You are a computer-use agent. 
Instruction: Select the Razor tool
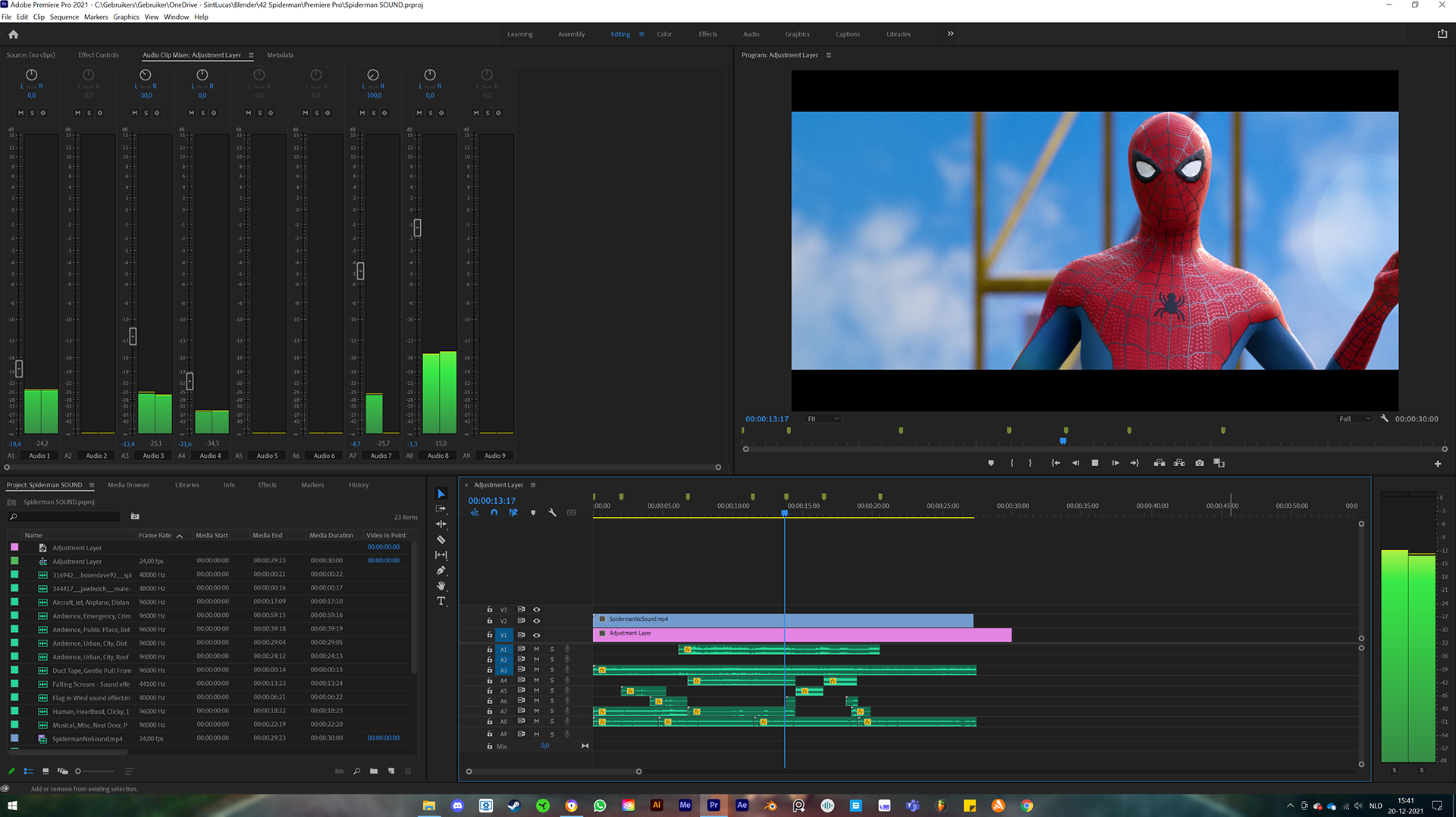[441, 540]
